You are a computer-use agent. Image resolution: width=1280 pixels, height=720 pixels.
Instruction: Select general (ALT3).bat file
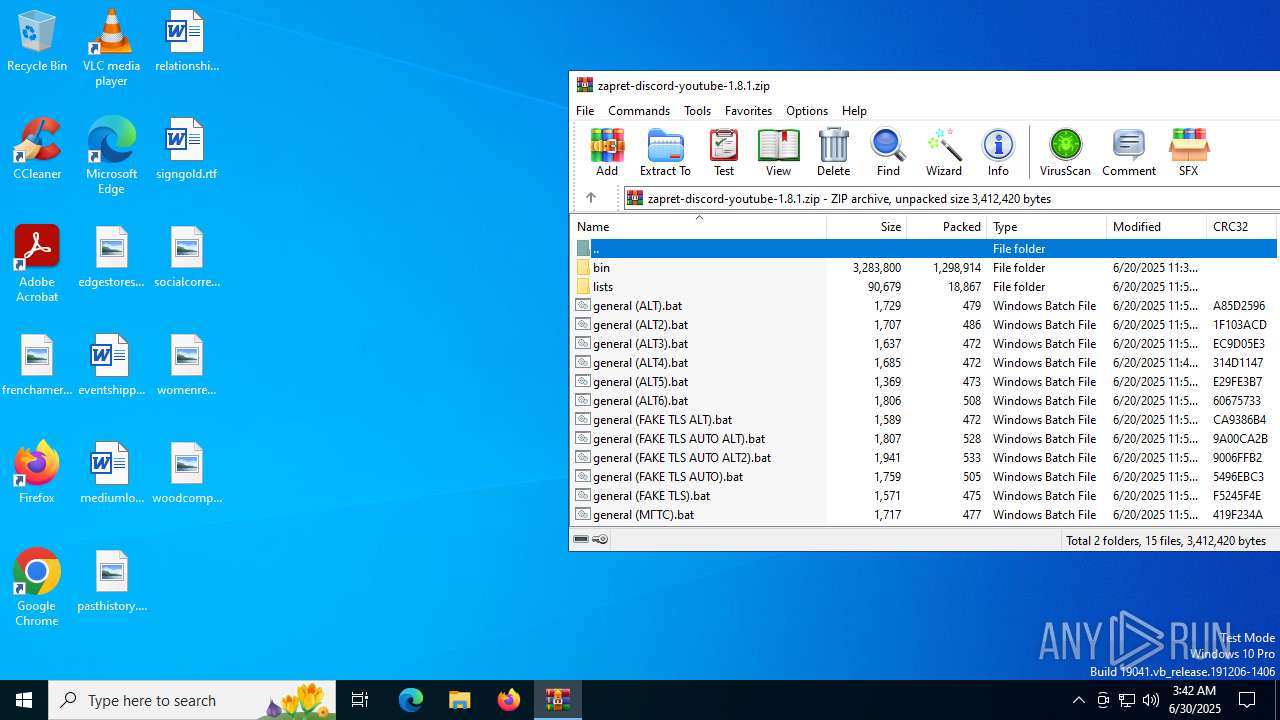point(924,344)
